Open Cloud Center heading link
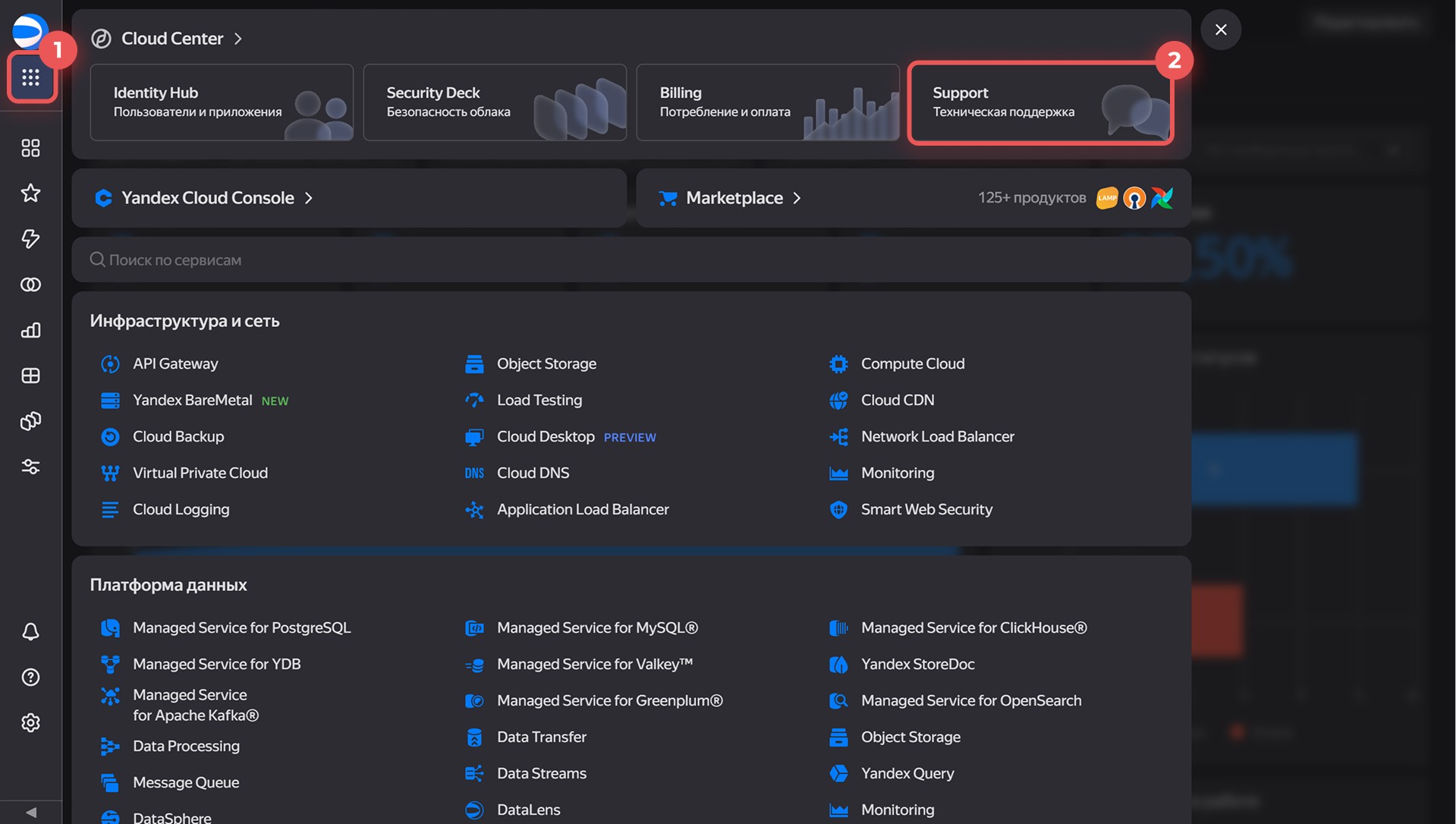Viewport: 1456px width, 824px height. click(172, 39)
